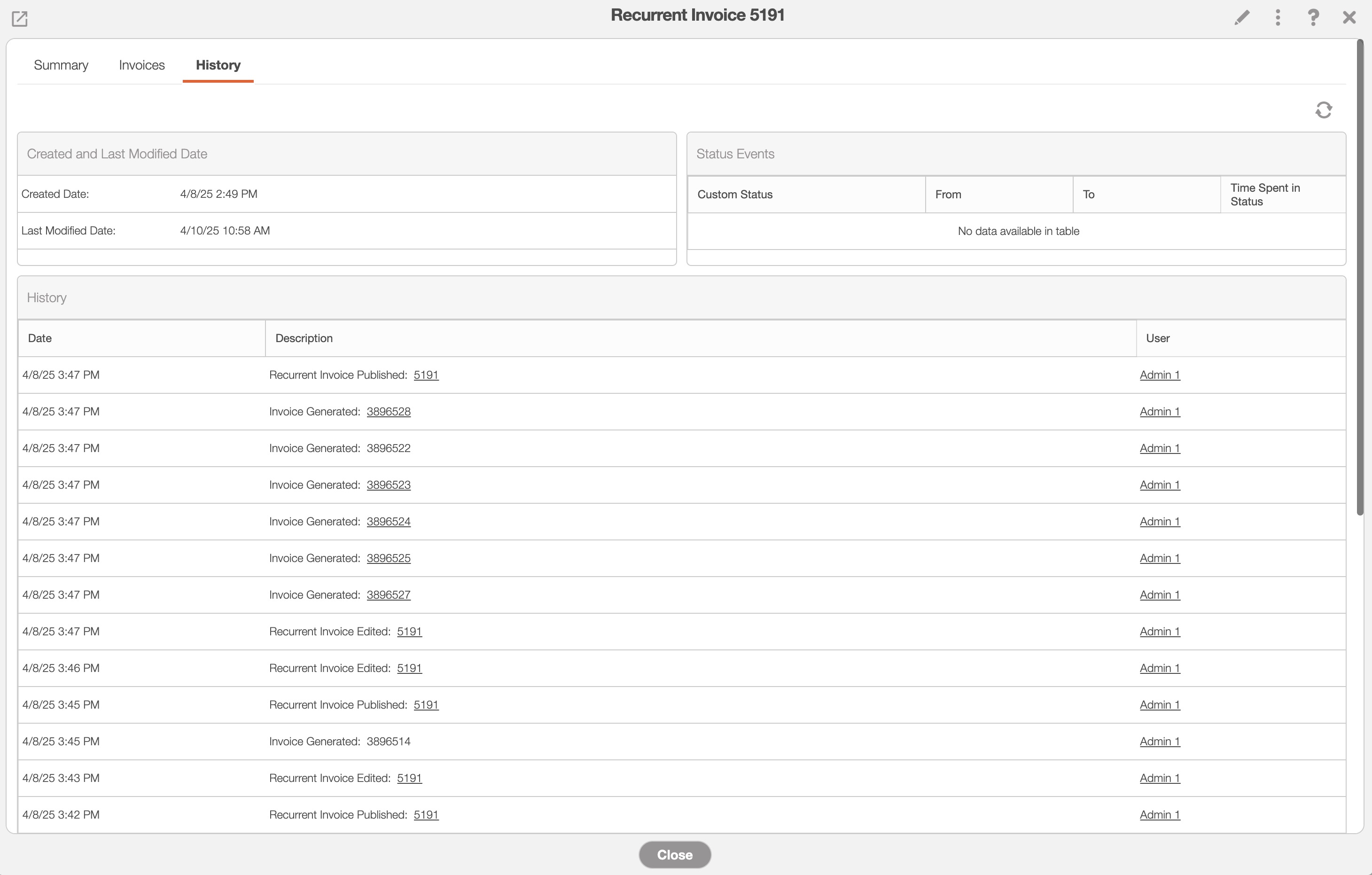Open record in new window icon
Image resolution: width=1372 pixels, height=875 pixels.
point(19,19)
